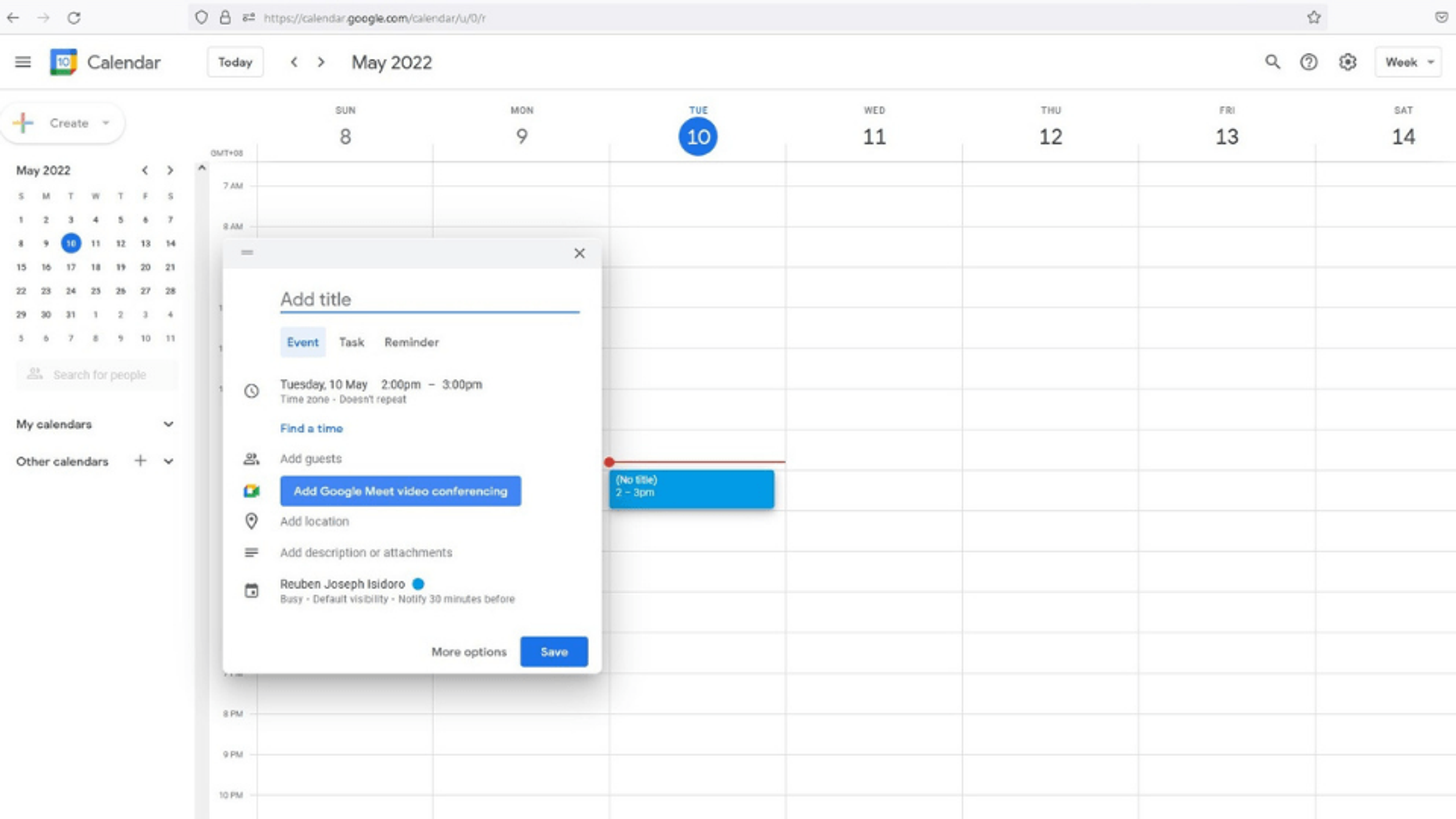Click the Add title input field
This screenshot has width=1456, height=819.
point(430,300)
